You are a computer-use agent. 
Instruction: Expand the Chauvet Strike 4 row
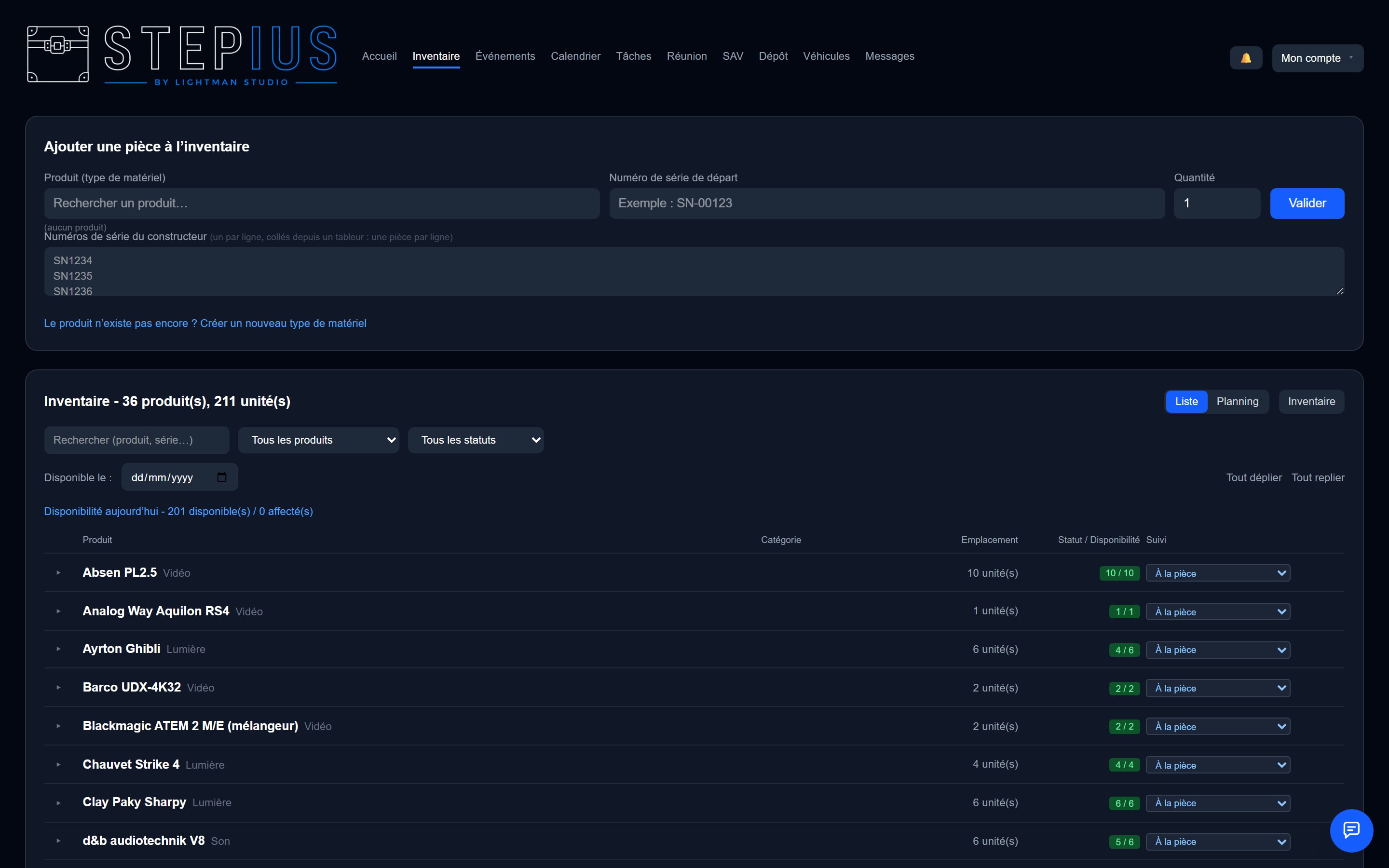tap(58, 765)
